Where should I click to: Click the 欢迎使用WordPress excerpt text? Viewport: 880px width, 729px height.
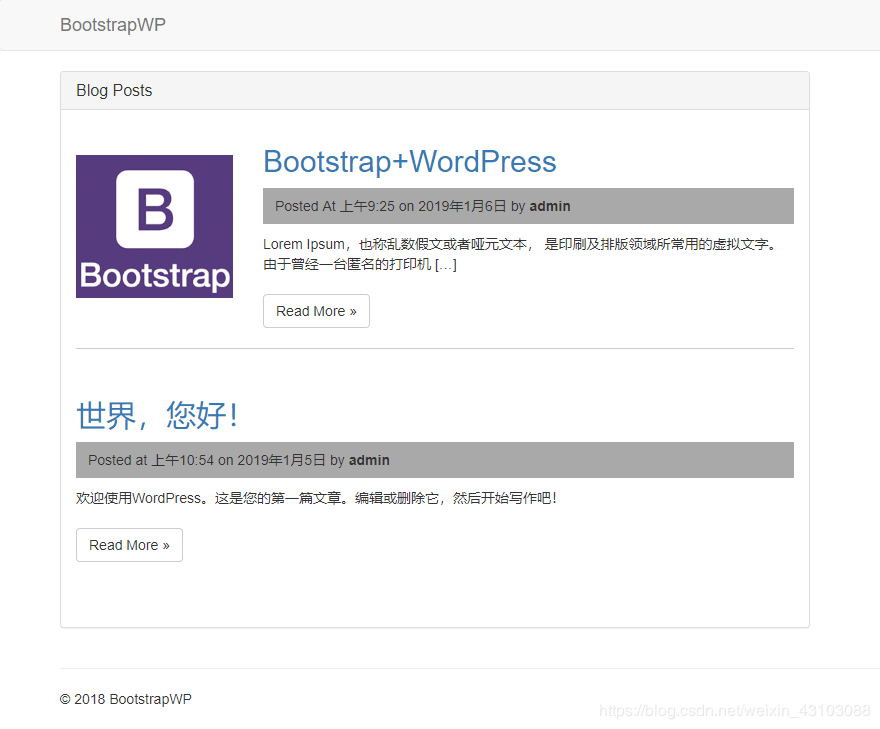(x=317, y=498)
